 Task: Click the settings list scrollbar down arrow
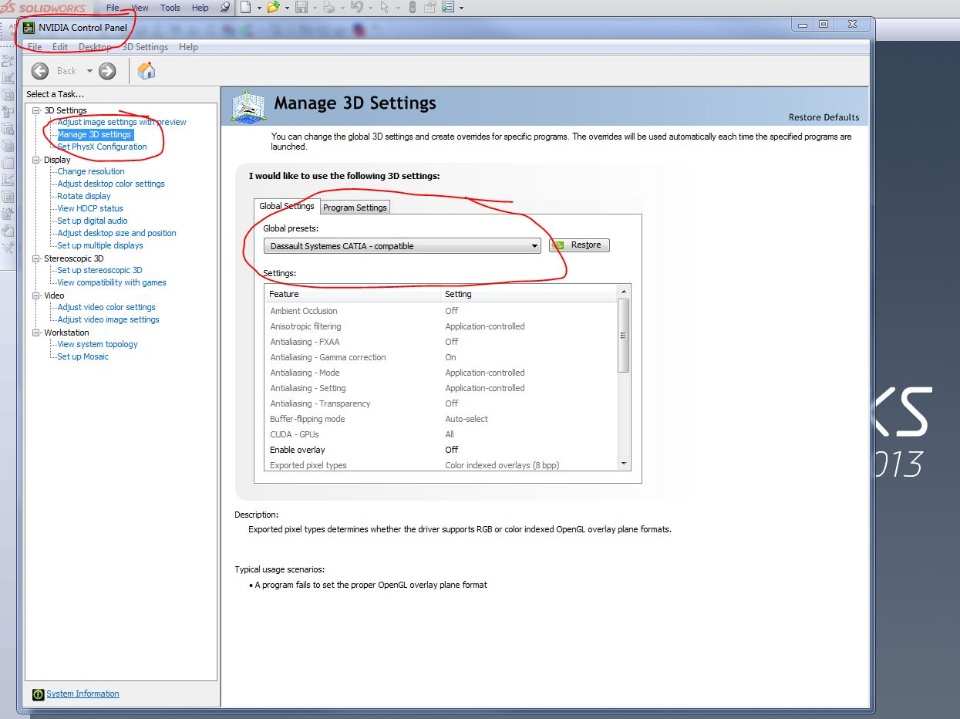coord(623,464)
